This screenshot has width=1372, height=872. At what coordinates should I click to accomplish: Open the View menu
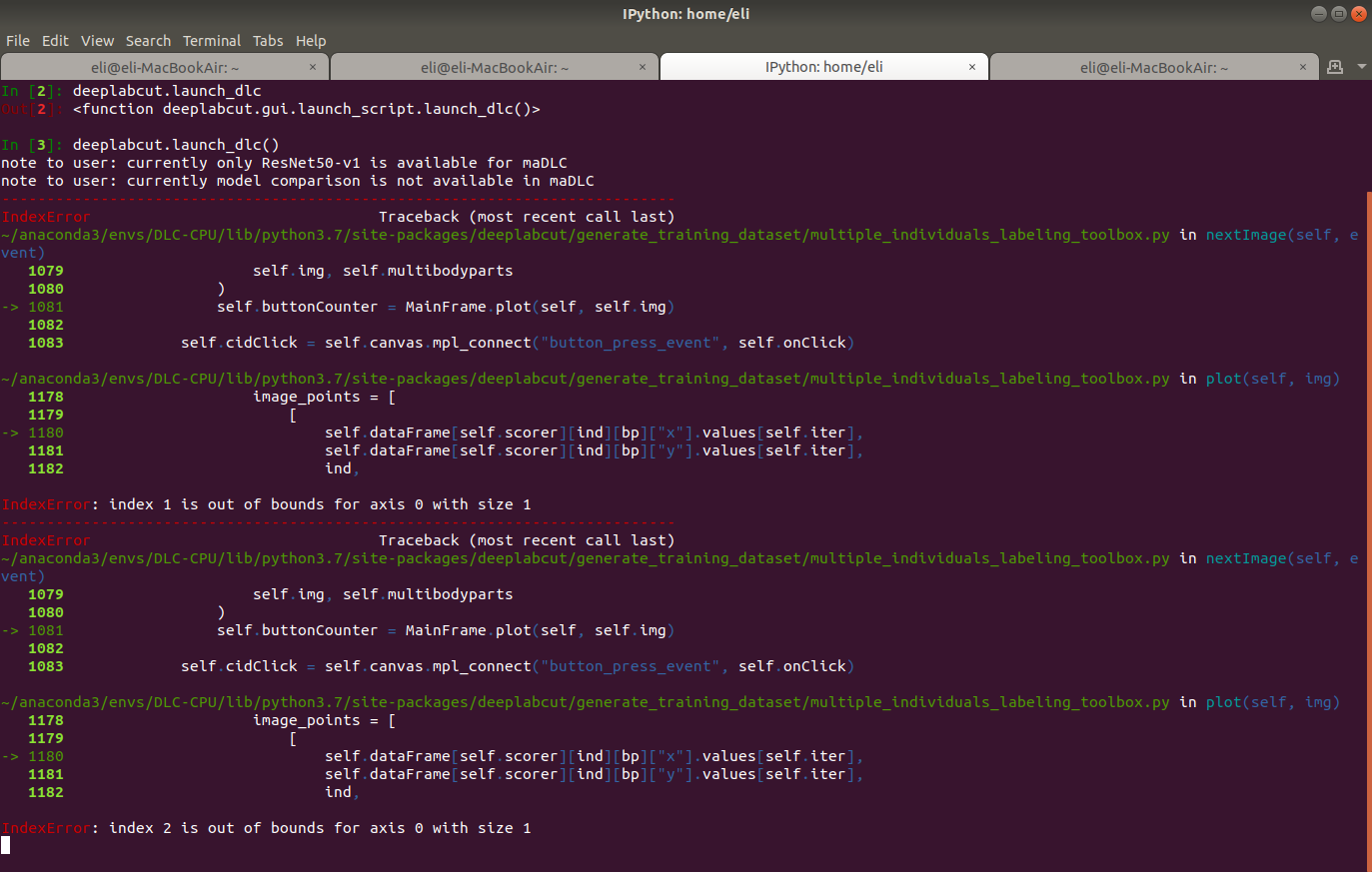point(97,40)
